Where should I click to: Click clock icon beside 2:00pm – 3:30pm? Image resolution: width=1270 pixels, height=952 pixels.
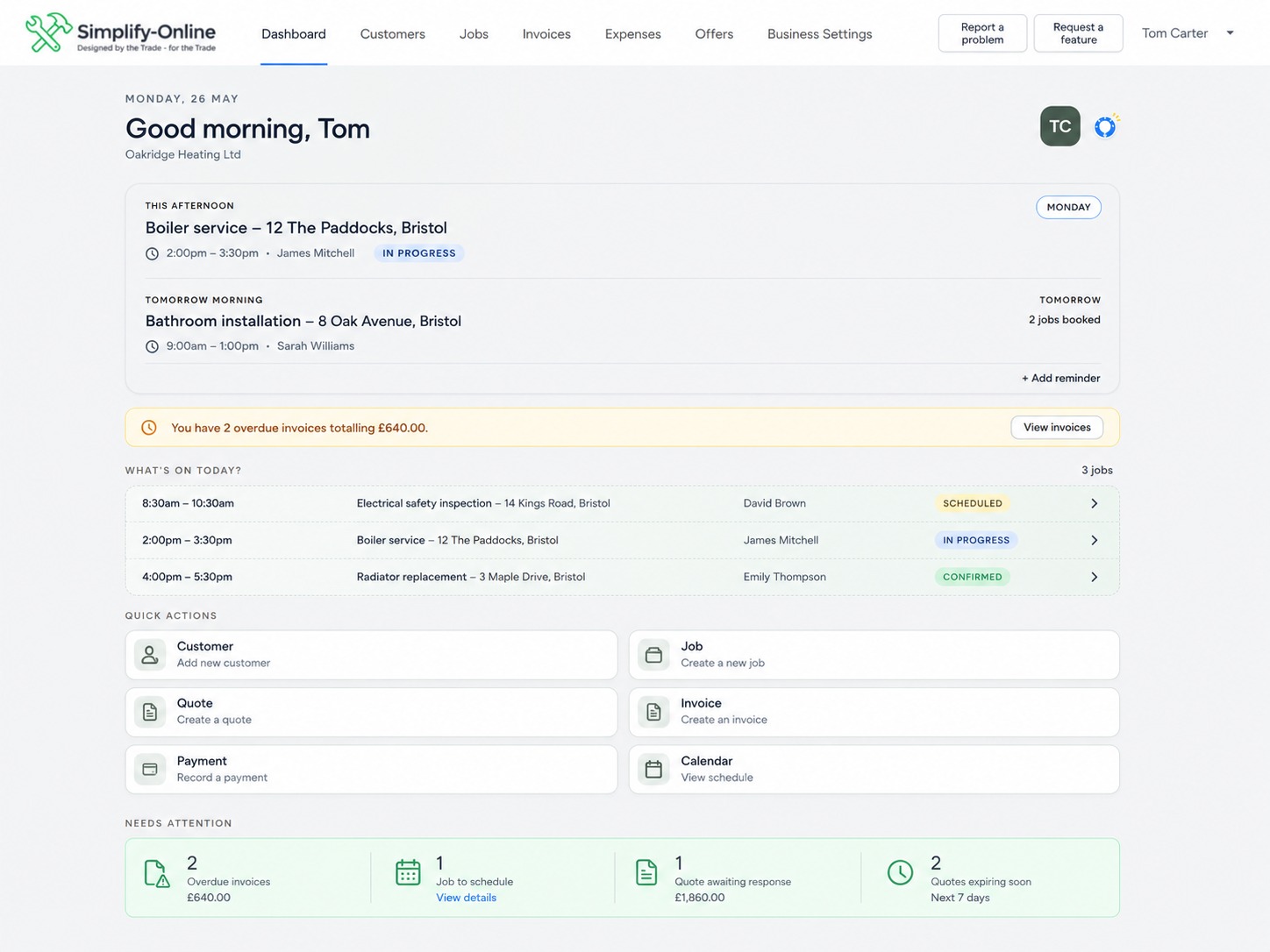(x=152, y=253)
